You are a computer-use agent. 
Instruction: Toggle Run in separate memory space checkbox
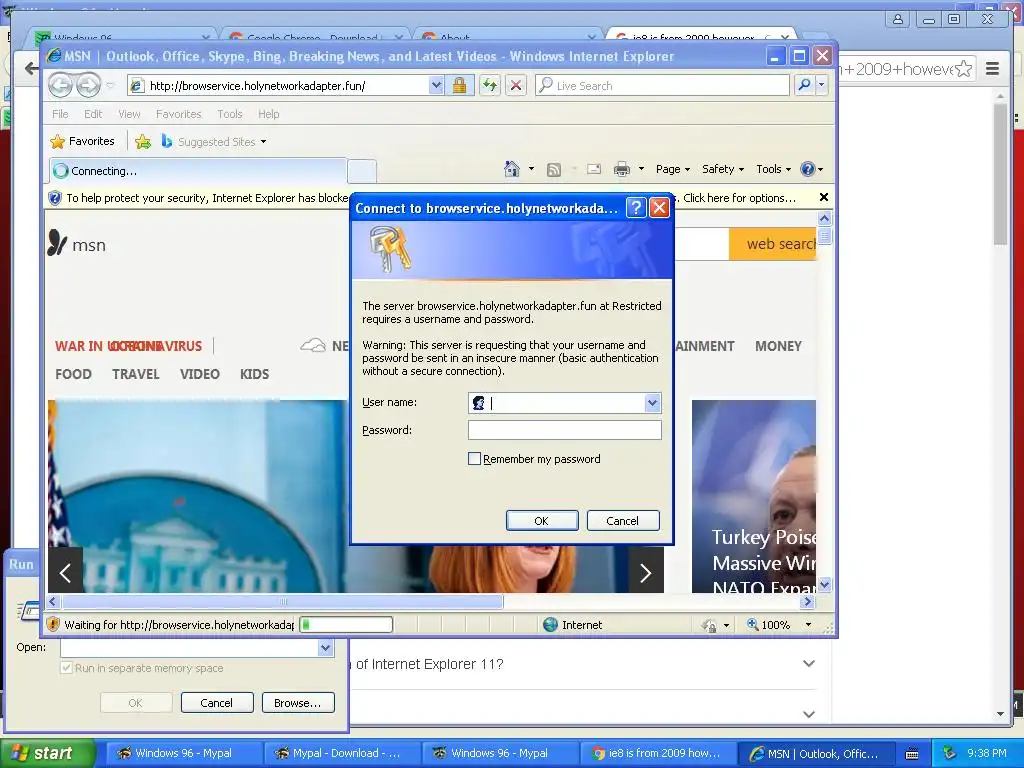coord(66,668)
